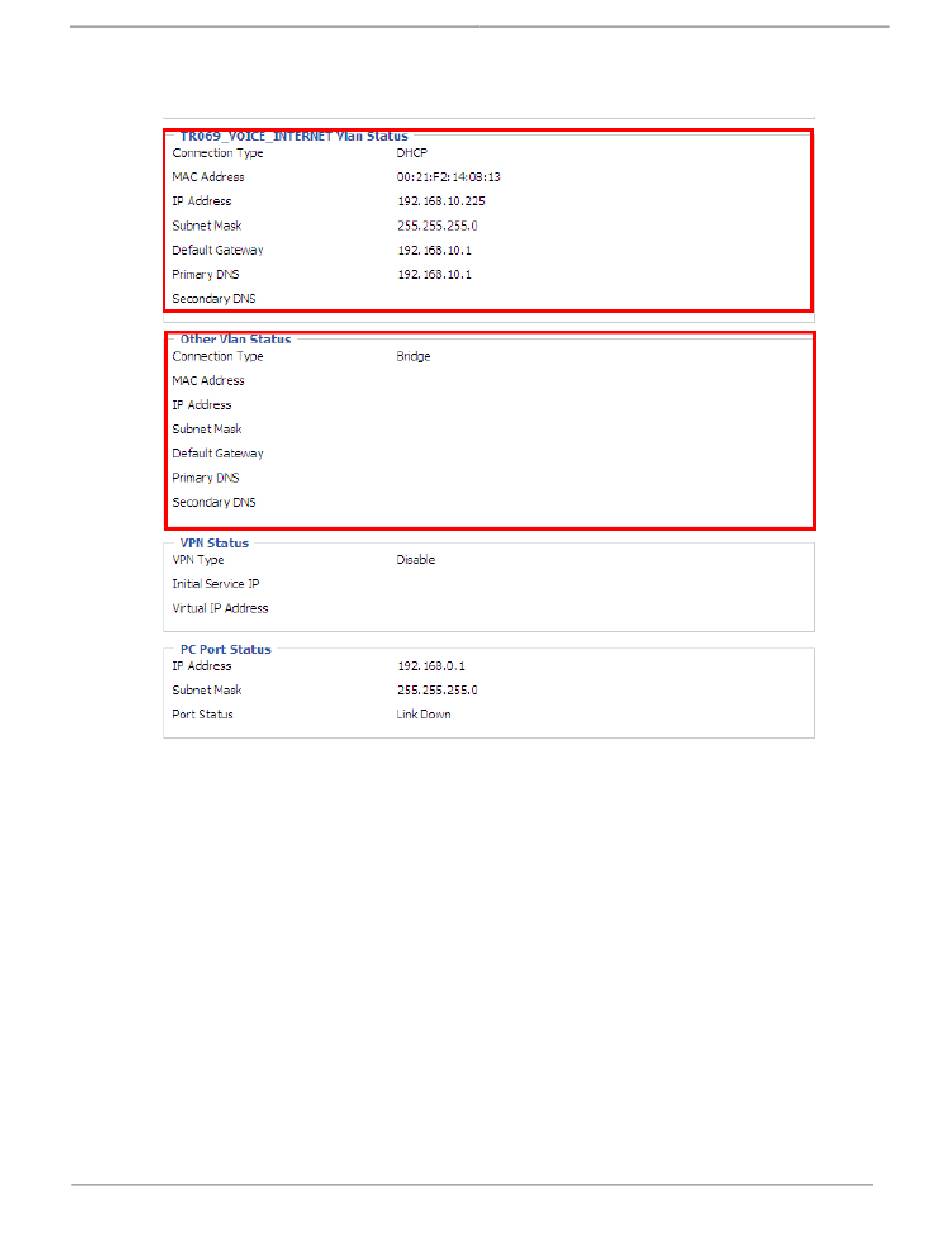The height and width of the screenshot is (1254, 950).
Task: Select "Connection Type" label under Other Vlan Status
Action: (218, 357)
